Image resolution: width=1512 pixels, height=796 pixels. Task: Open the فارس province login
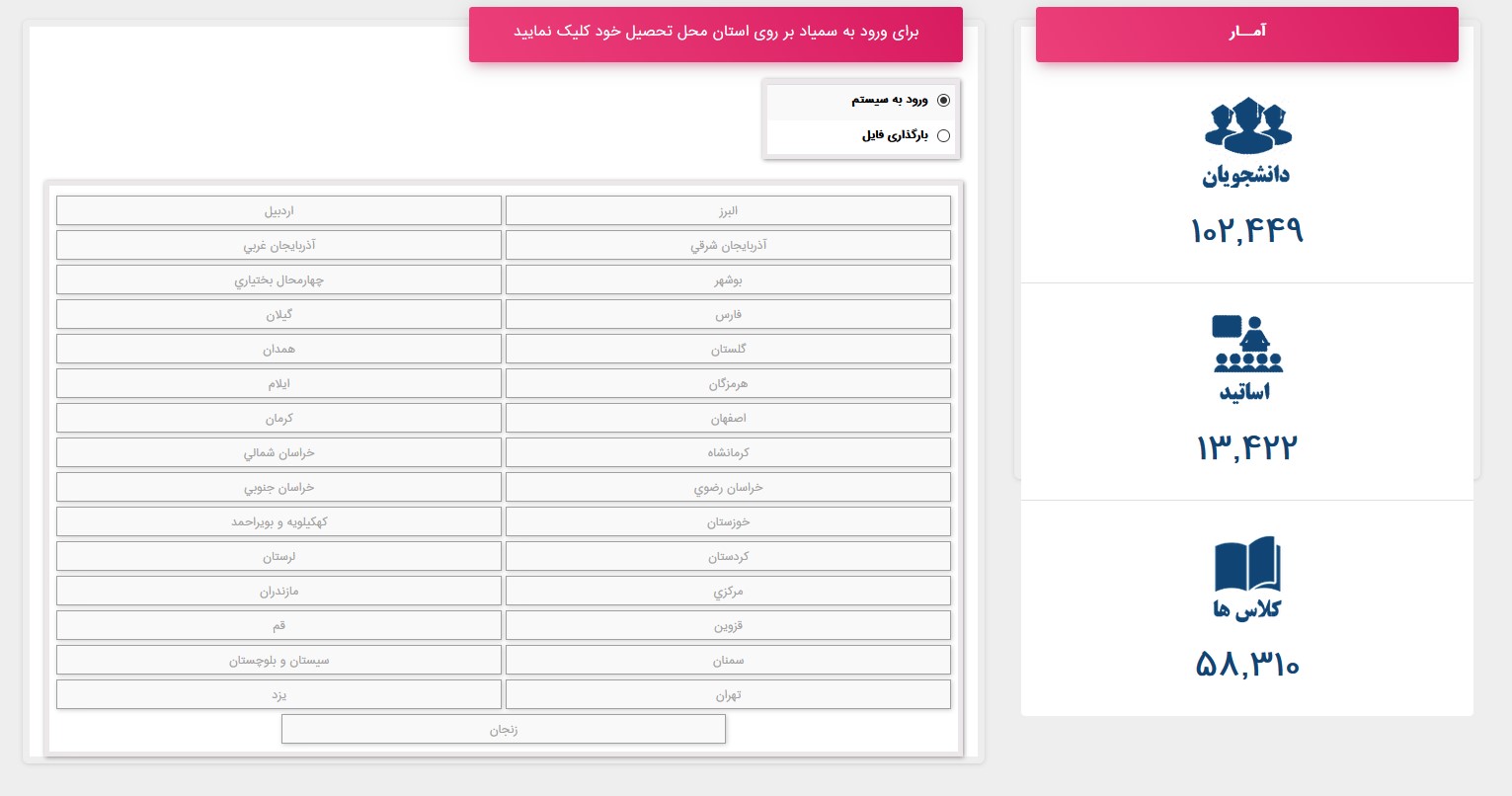pos(728,314)
